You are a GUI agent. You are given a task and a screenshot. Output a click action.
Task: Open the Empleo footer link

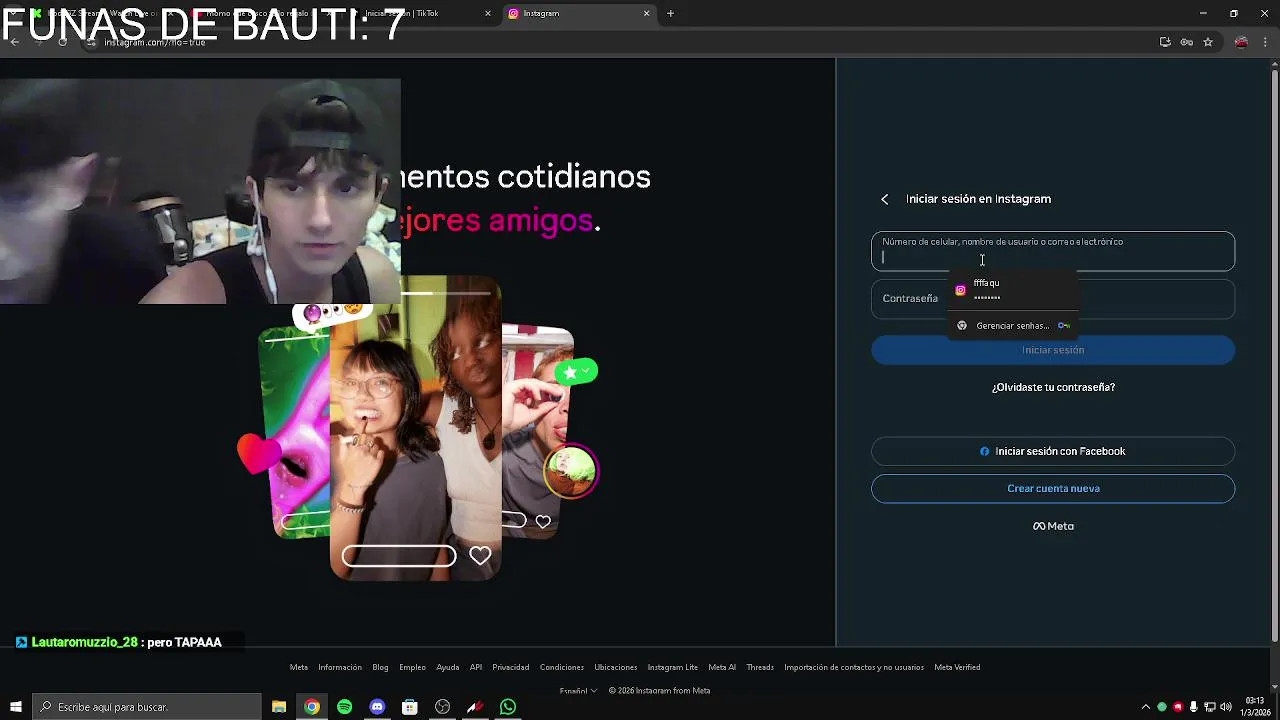[x=412, y=667]
